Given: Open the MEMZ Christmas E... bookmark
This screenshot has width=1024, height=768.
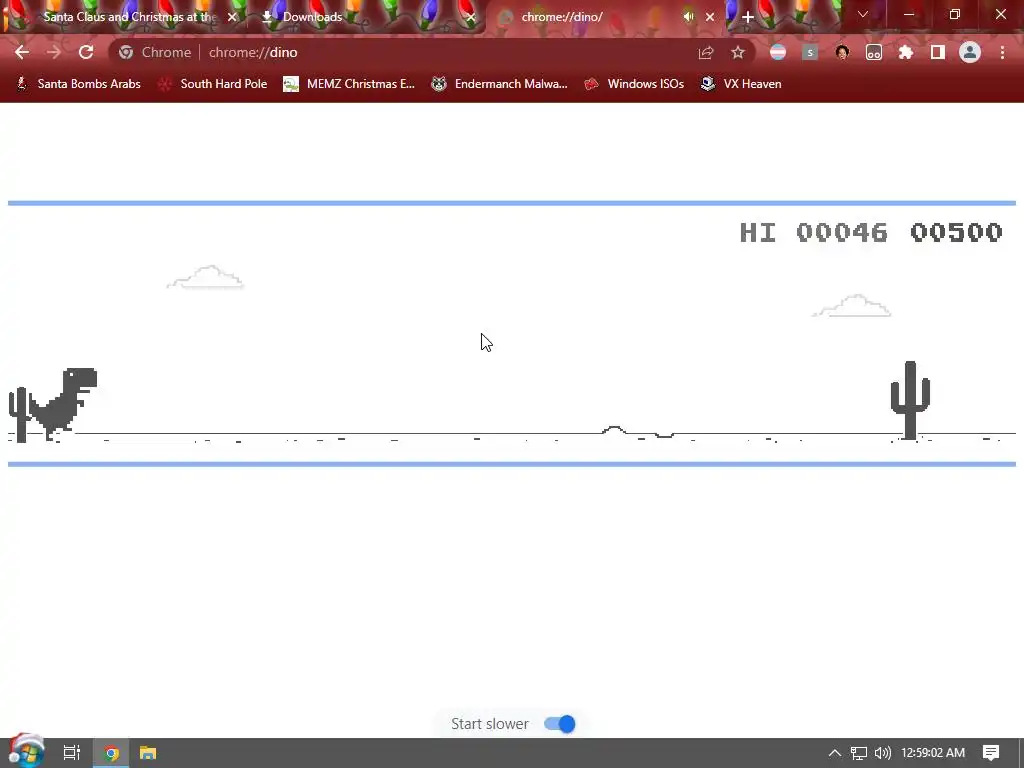Looking at the screenshot, I should pyautogui.click(x=349, y=84).
